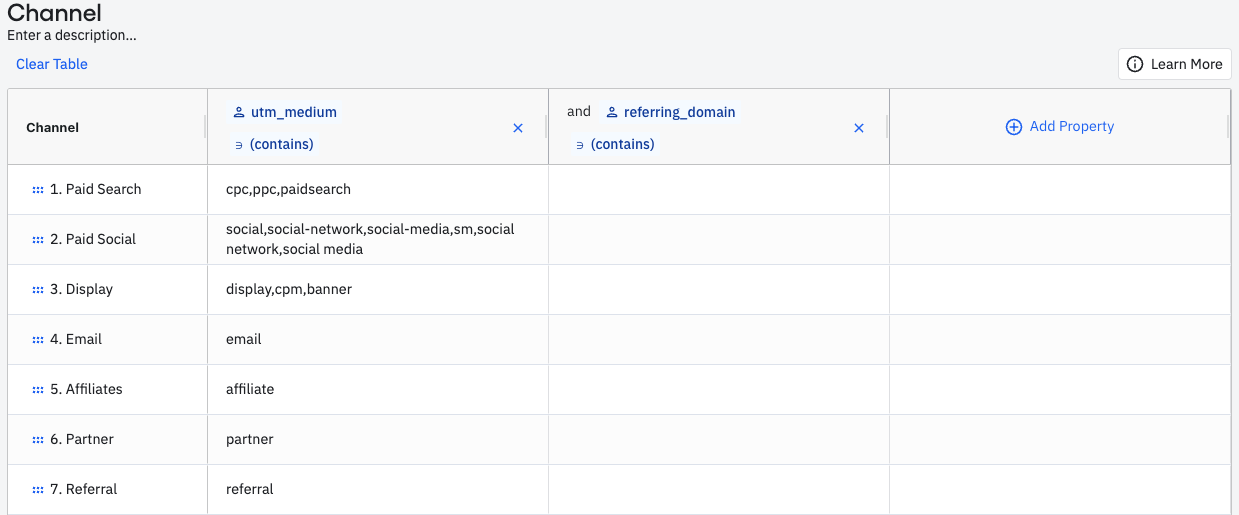
Task: Remove the referring_domain property column
Action: click(x=859, y=128)
